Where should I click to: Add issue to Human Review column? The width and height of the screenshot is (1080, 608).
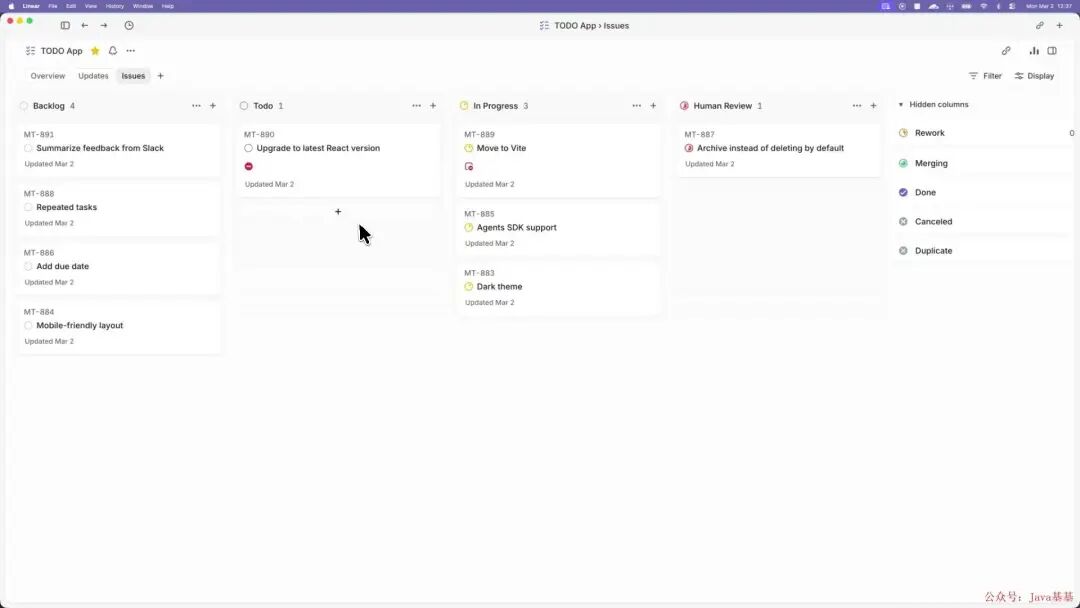click(873, 106)
